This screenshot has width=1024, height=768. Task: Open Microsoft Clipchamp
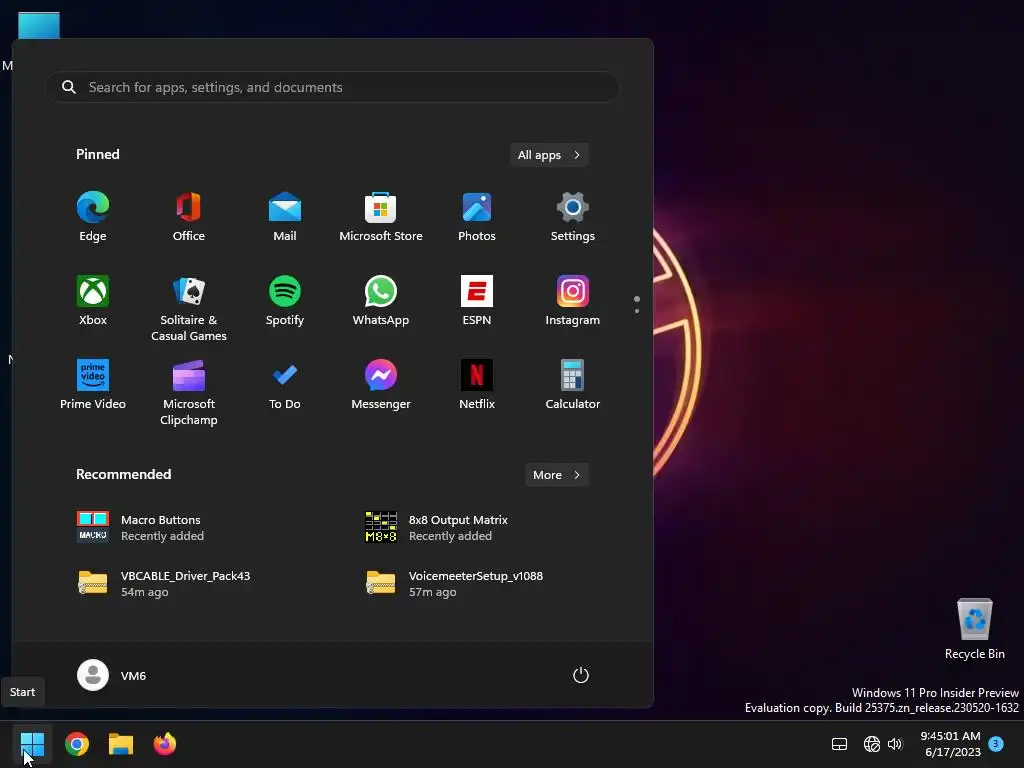point(189,392)
